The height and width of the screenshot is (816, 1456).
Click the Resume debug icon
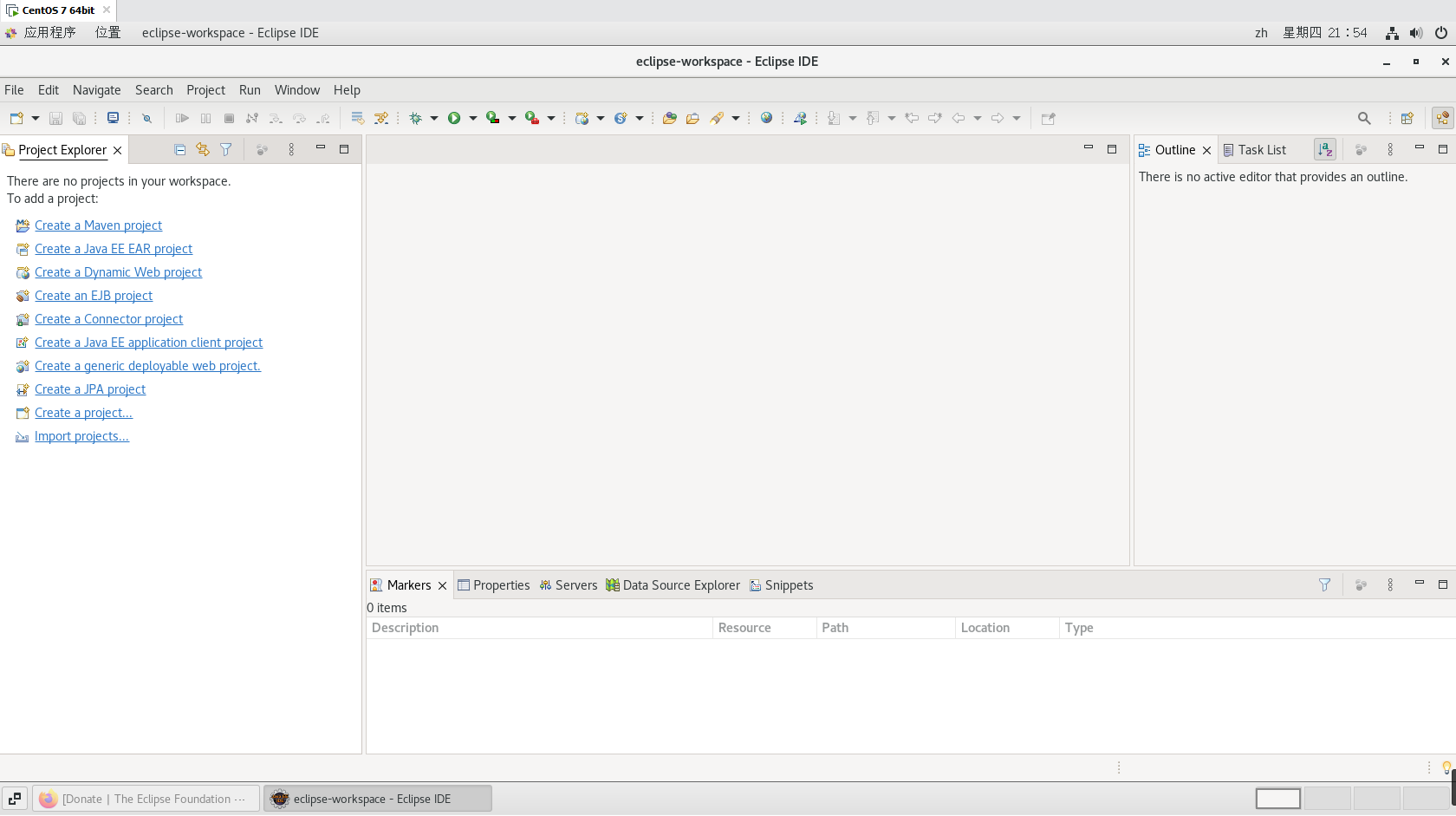(x=182, y=118)
